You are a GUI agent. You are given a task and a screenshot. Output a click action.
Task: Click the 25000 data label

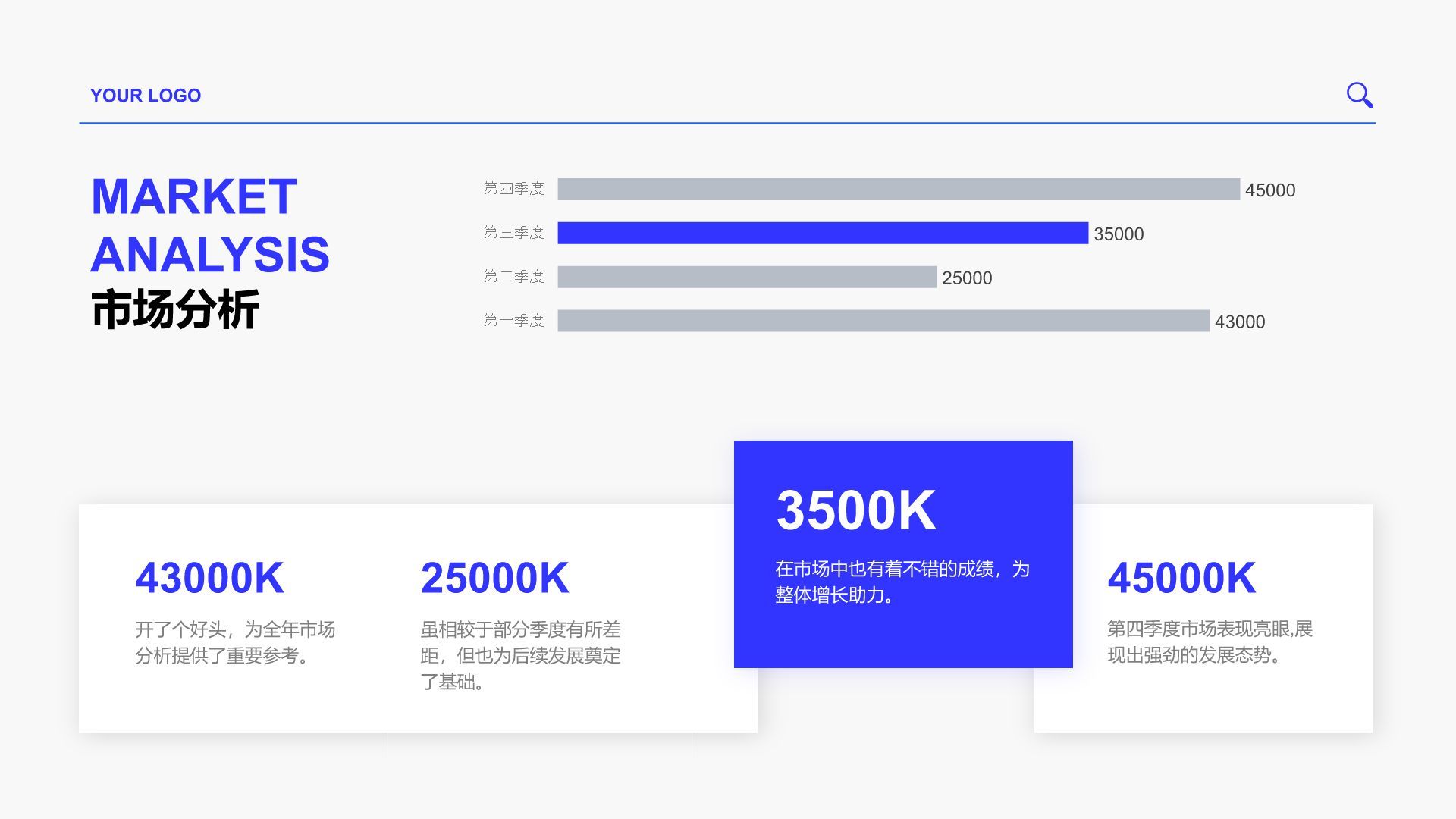pyautogui.click(x=966, y=278)
